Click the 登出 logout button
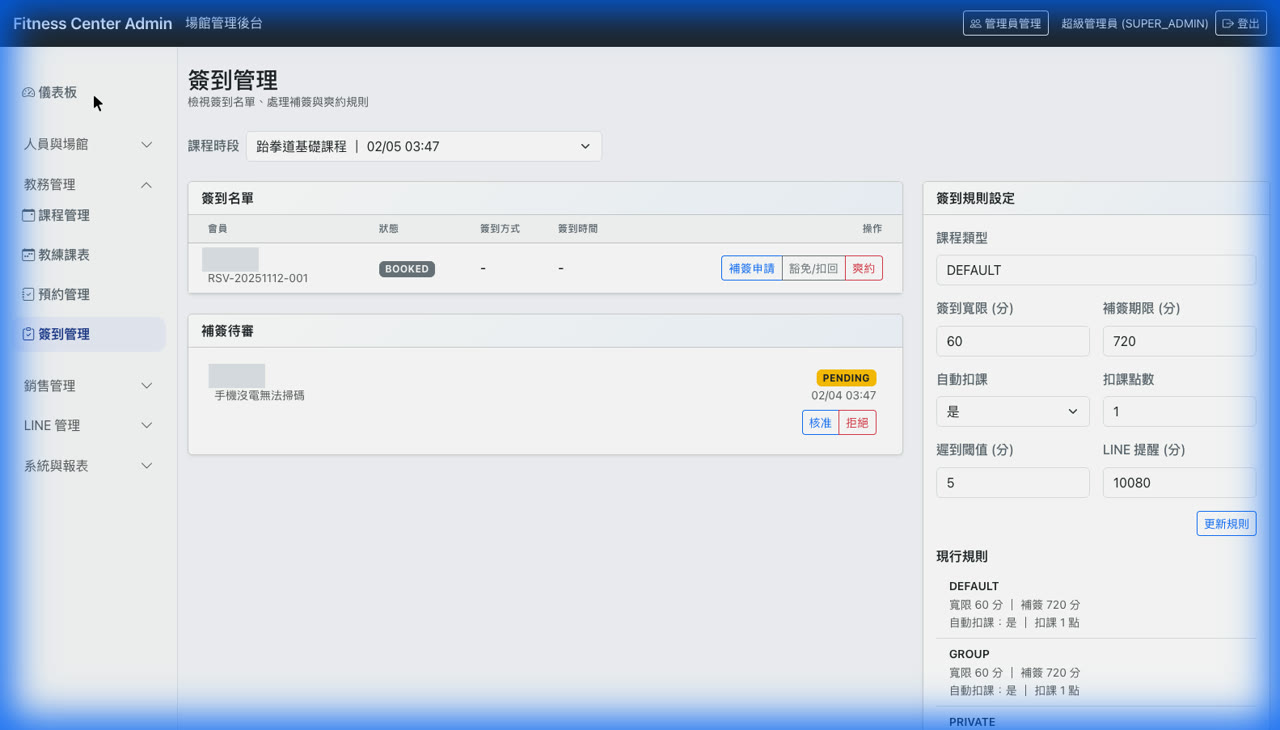 click(1241, 23)
